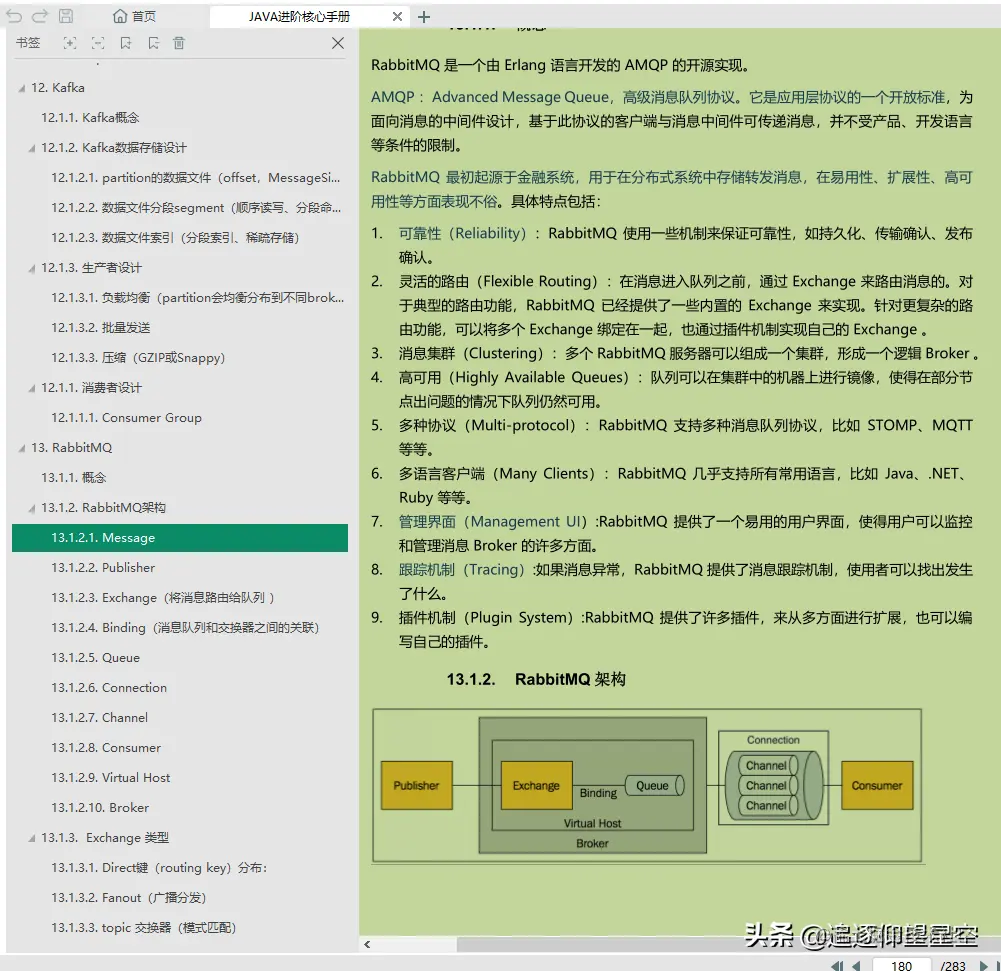Open bookmark 12.1.3.3. 压缩 (GZIP或Snappy)
Image resolution: width=1001 pixels, height=971 pixels.
point(138,358)
